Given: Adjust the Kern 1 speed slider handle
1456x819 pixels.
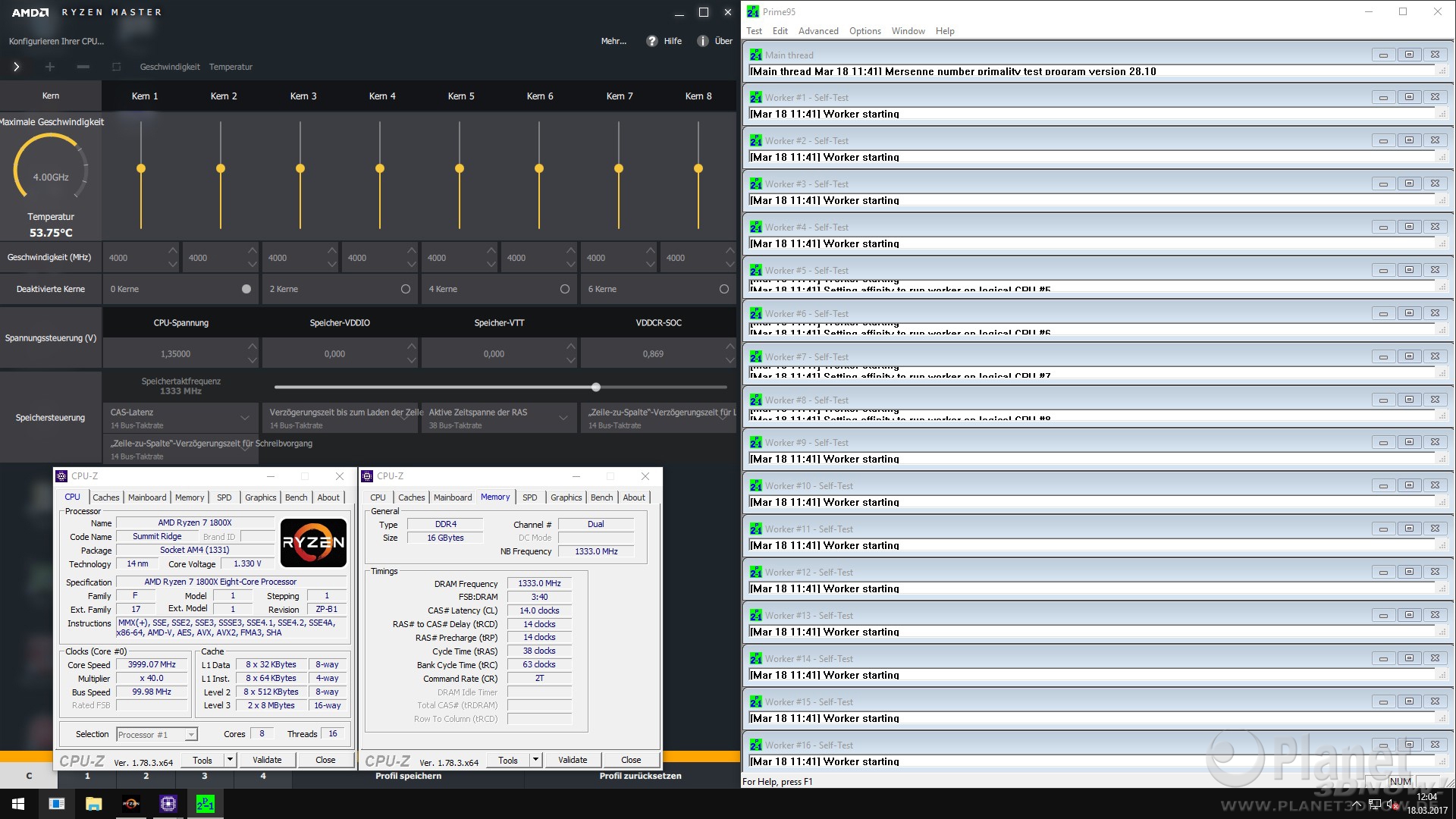Looking at the screenshot, I should (141, 168).
